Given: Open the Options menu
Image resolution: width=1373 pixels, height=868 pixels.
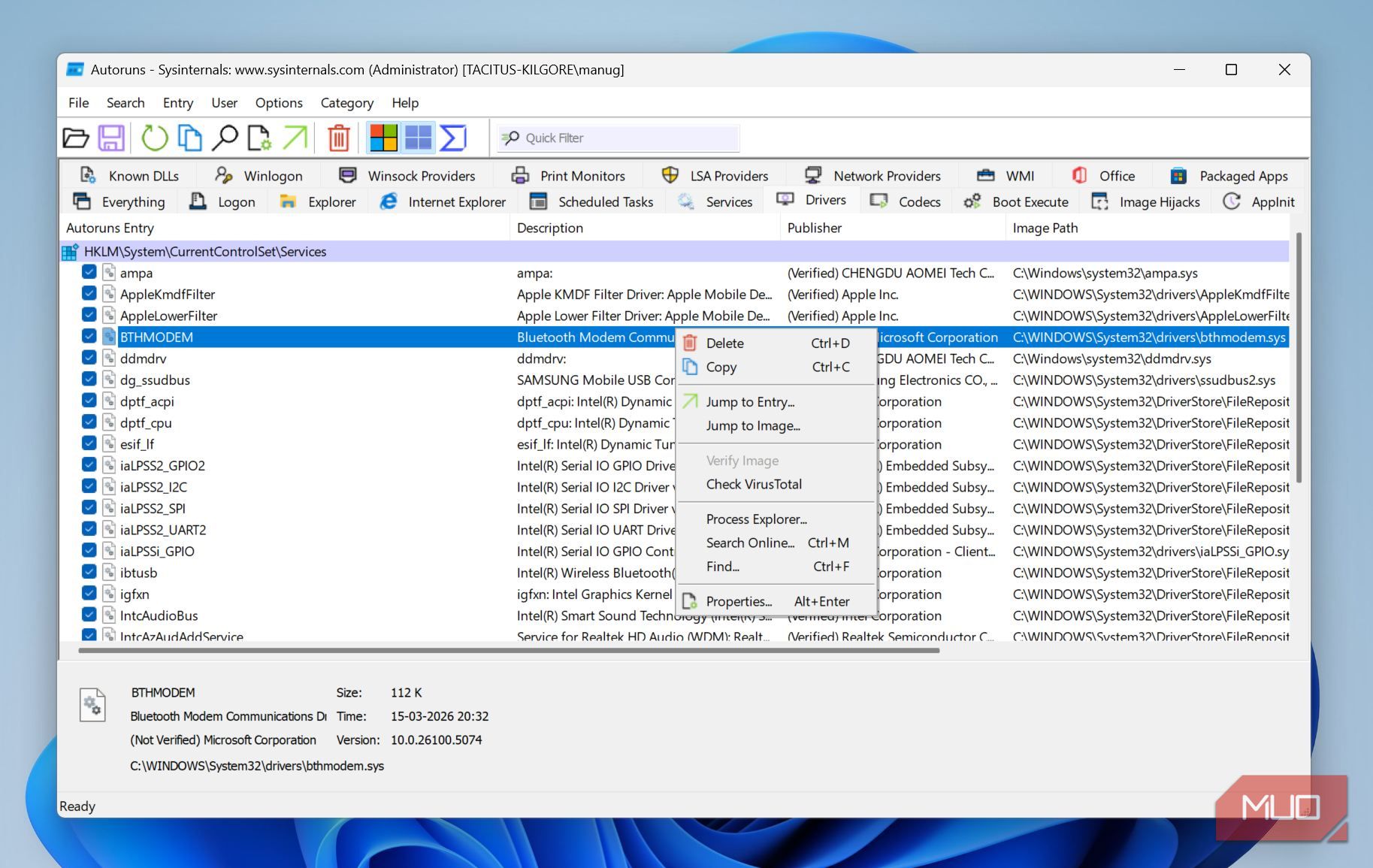Looking at the screenshot, I should point(279,103).
